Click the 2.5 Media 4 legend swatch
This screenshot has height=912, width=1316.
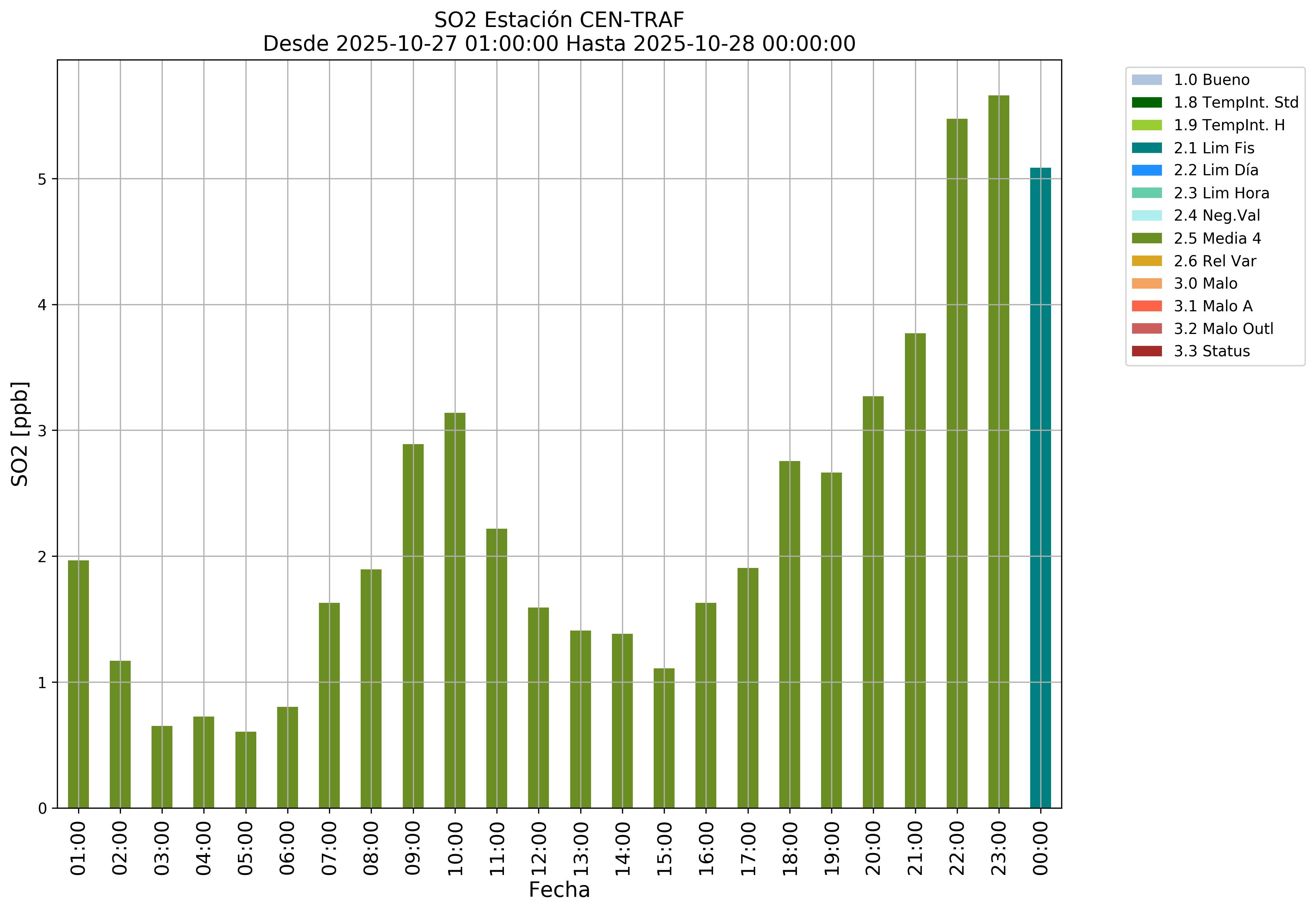1146,238
